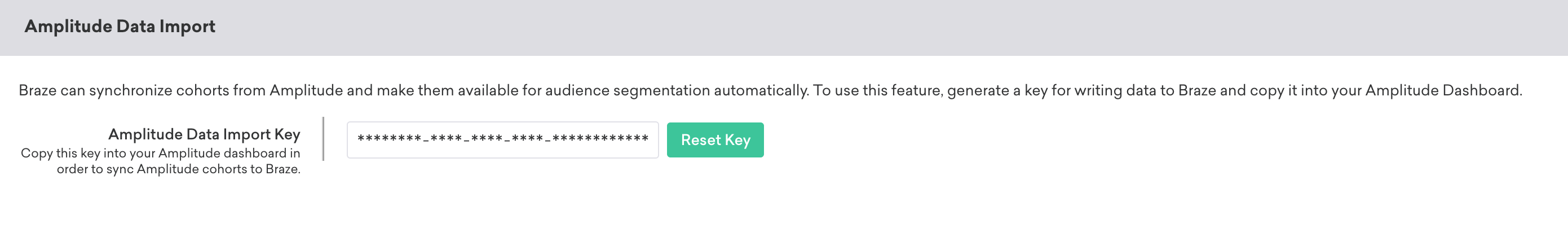The height and width of the screenshot is (228, 1568).
Task: Click the last asterisk group in the masked key
Action: [x=600, y=138]
